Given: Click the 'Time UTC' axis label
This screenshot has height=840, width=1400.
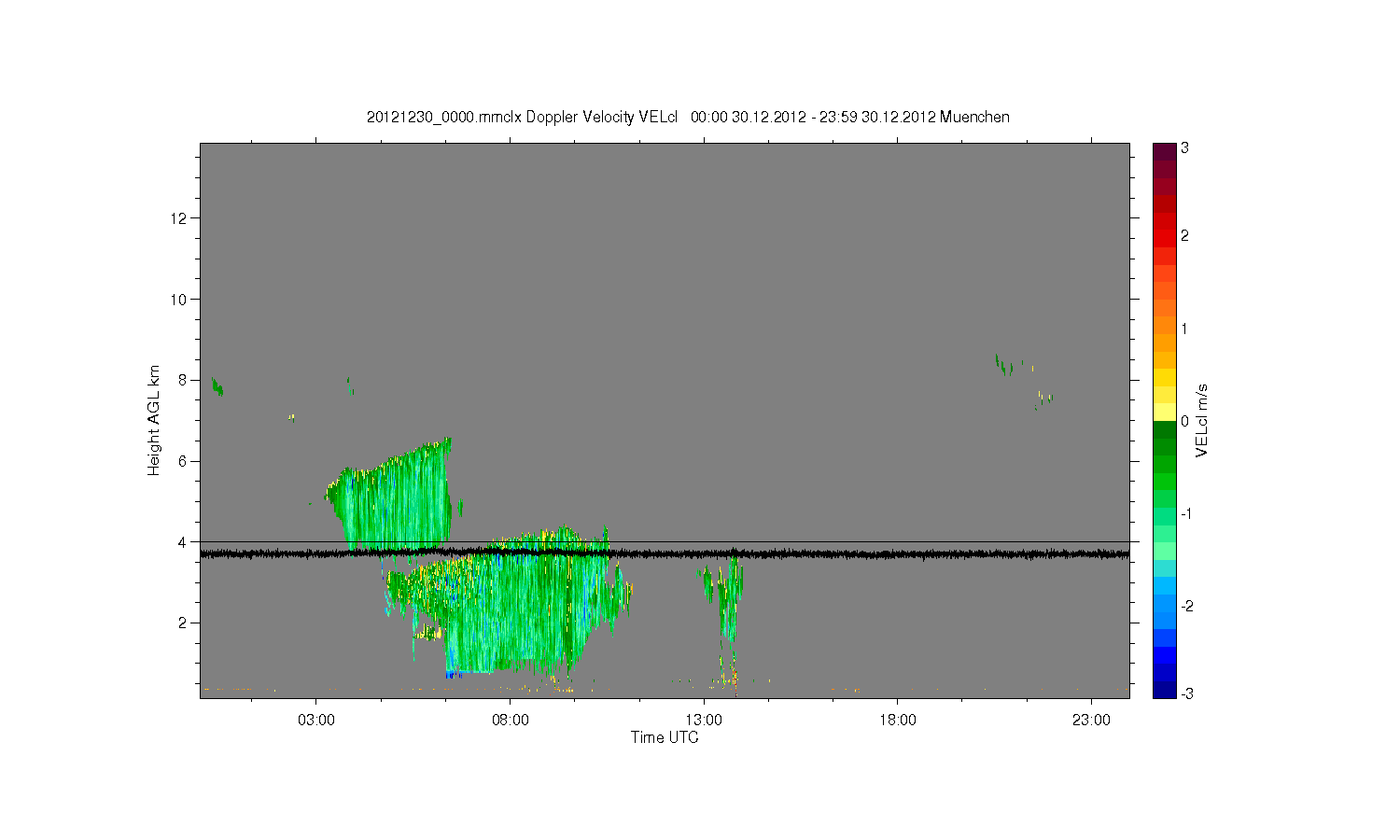Looking at the screenshot, I should 665,737.
